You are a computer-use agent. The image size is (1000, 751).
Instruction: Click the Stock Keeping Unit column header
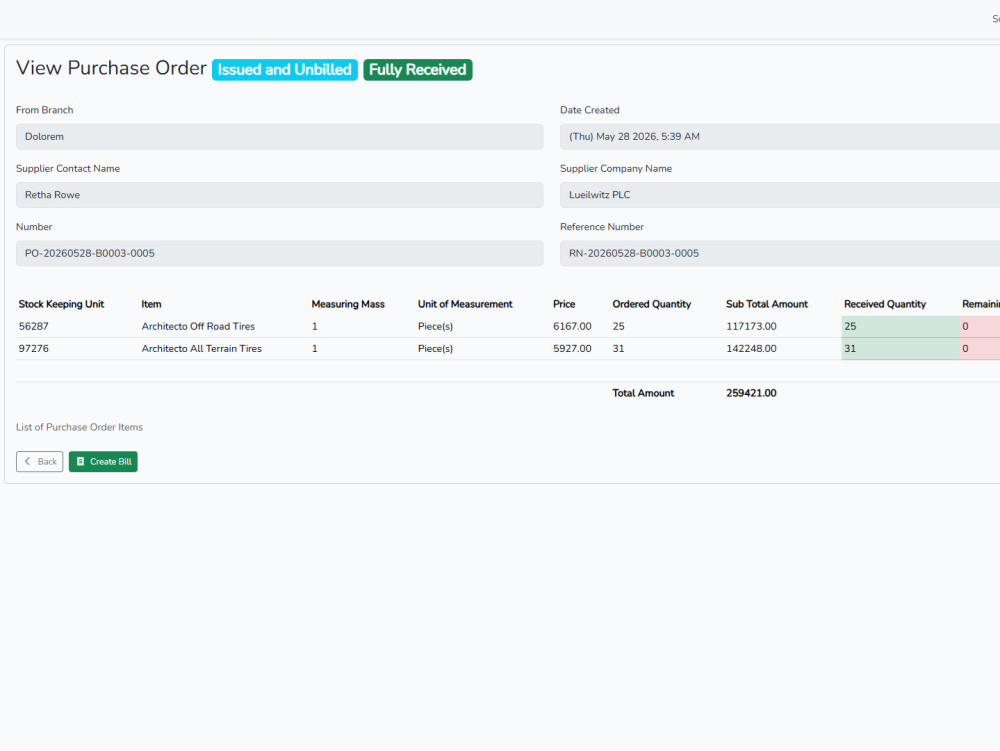pos(61,304)
